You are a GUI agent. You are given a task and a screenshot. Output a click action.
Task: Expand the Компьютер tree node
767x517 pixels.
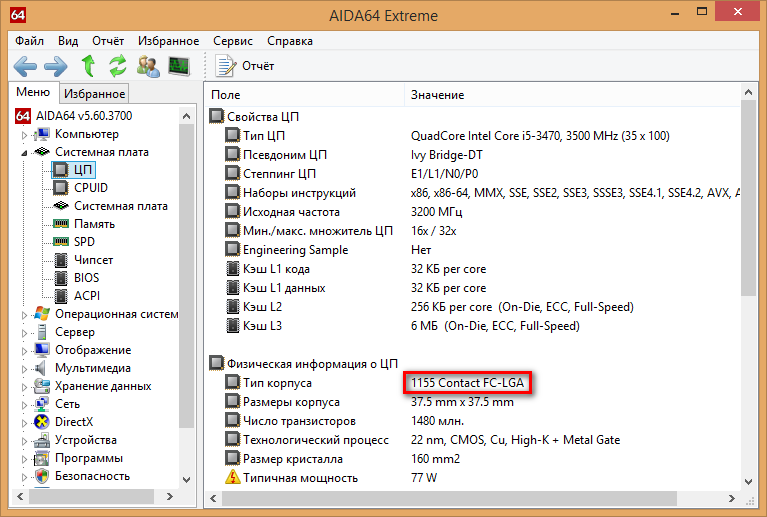(24, 135)
